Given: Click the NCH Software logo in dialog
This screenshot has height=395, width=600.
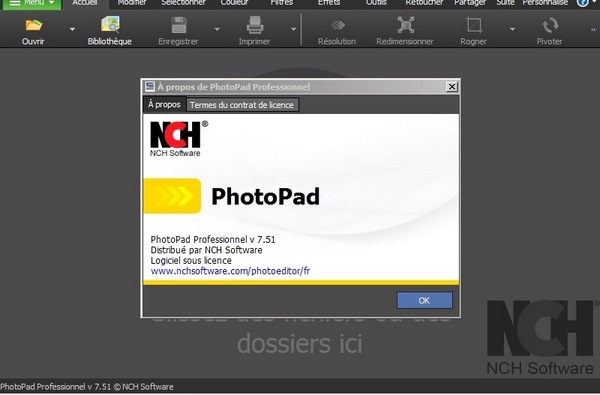Looking at the screenshot, I should pos(179,139).
